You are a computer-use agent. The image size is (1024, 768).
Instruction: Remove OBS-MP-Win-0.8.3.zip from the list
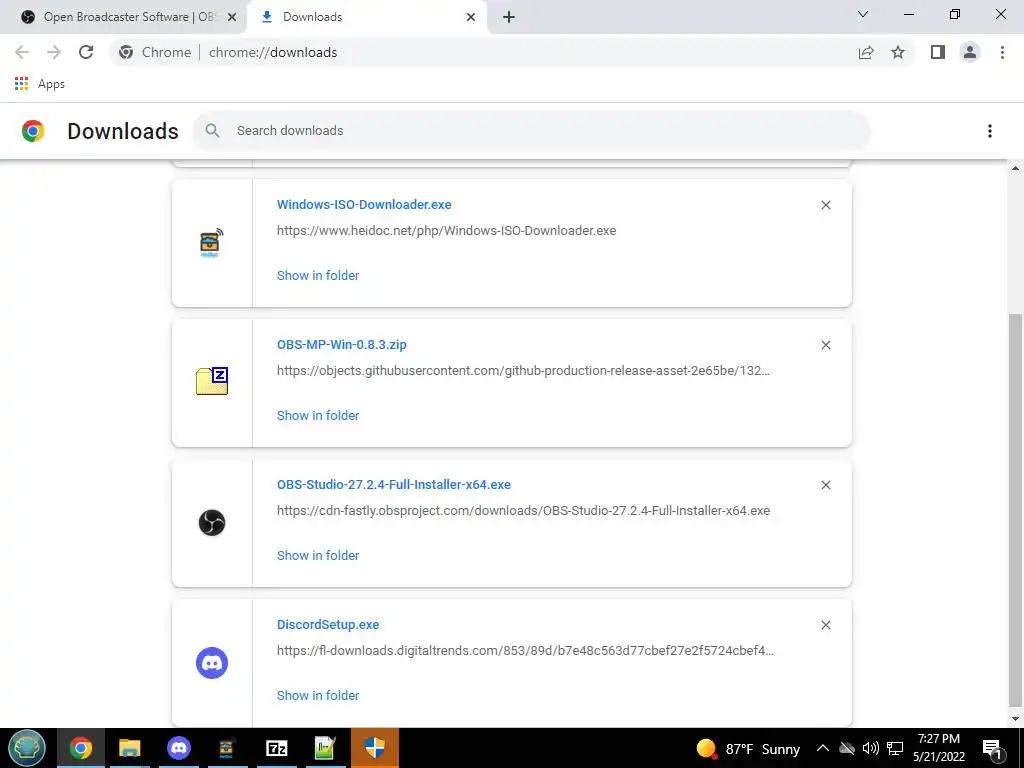825,345
